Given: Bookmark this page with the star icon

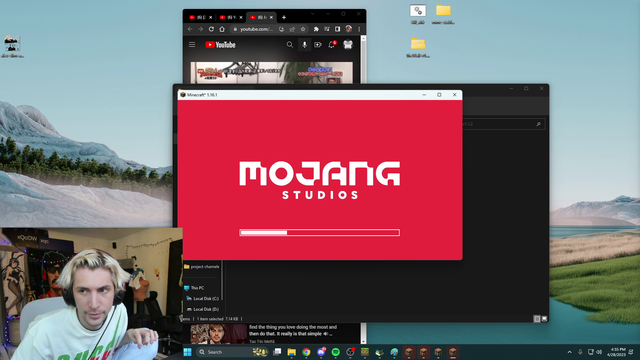Looking at the screenshot, I should click(303, 29).
